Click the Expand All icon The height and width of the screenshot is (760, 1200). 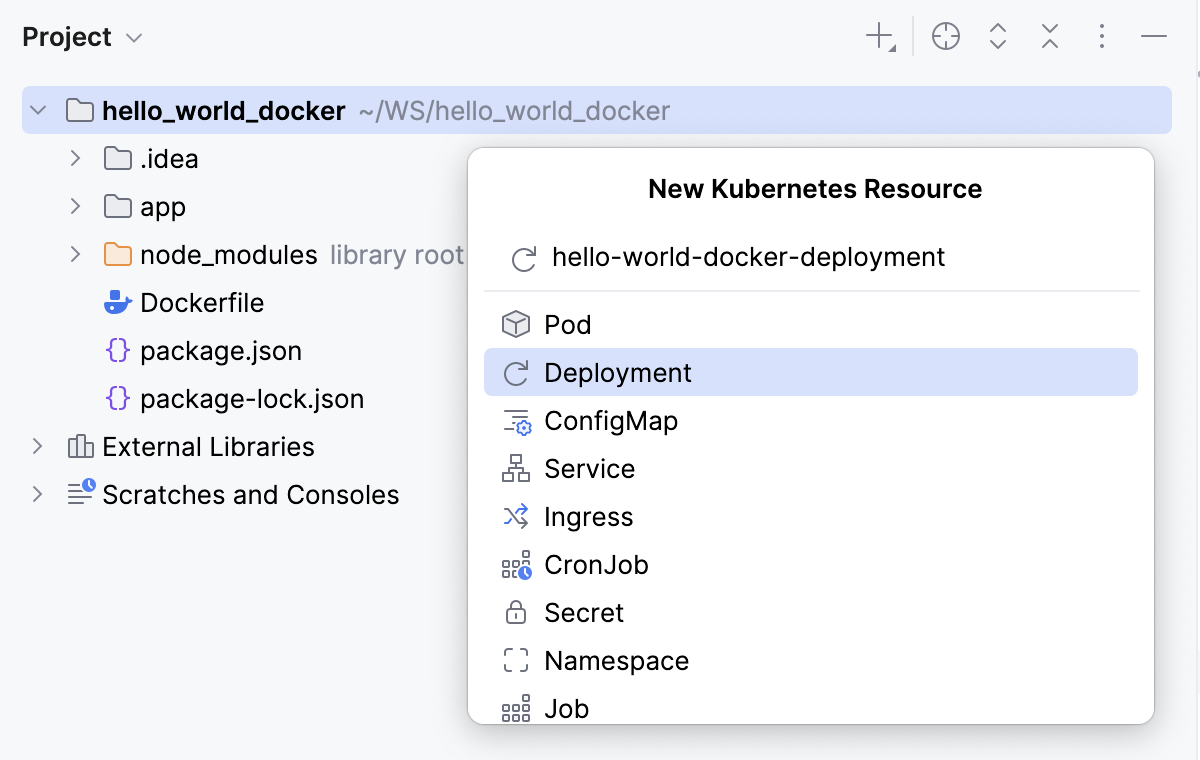pos(997,37)
